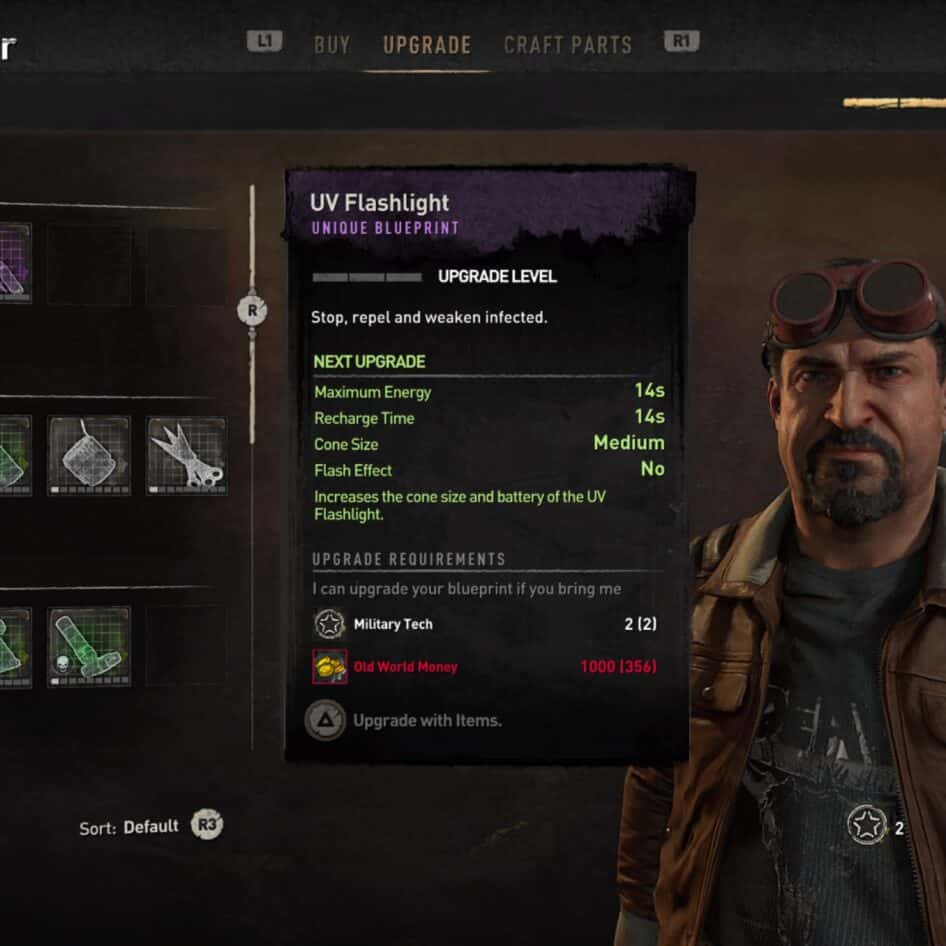Click the triangle Upgrade with Items icon

325,720
